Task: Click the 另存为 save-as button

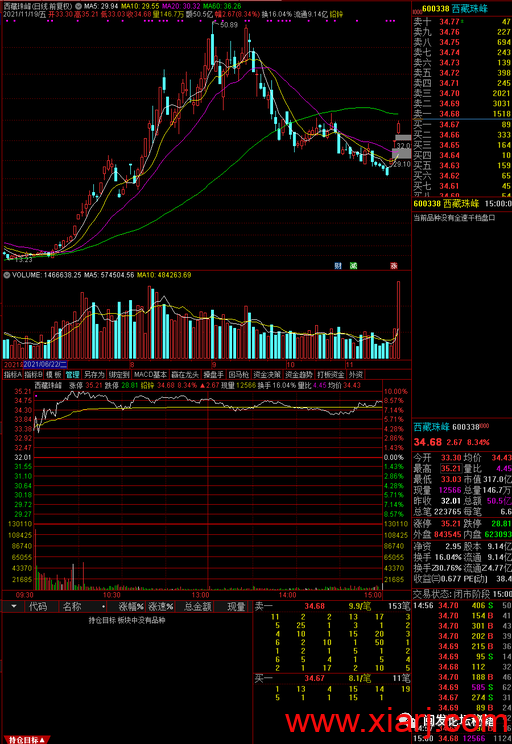Action: [94, 374]
